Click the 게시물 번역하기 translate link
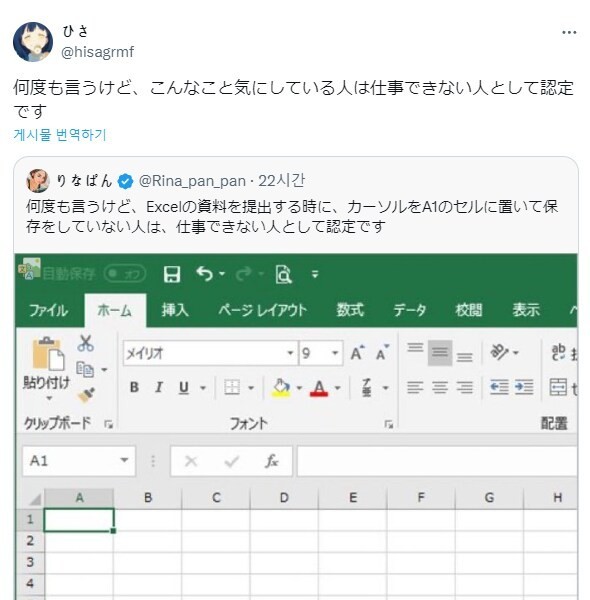Image resolution: width=590 pixels, height=600 pixels. (x=60, y=135)
